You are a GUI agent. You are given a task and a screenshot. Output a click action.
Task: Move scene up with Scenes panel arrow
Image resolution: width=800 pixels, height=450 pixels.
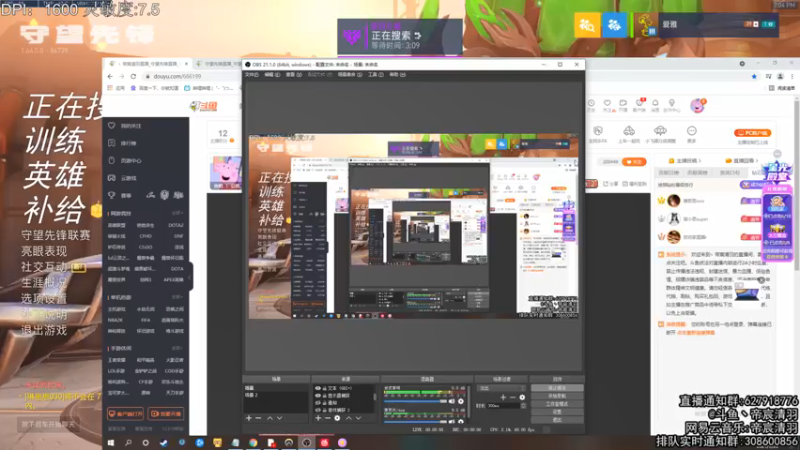coord(270,418)
